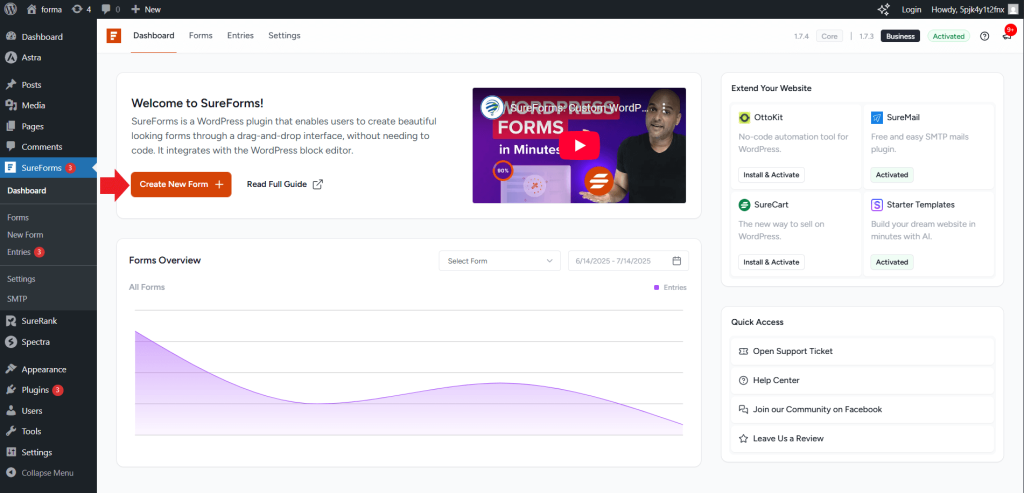This screenshot has width=1024, height=493.
Task: Open the Settings tab in SureForms header
Action: (x=284, y=36)
